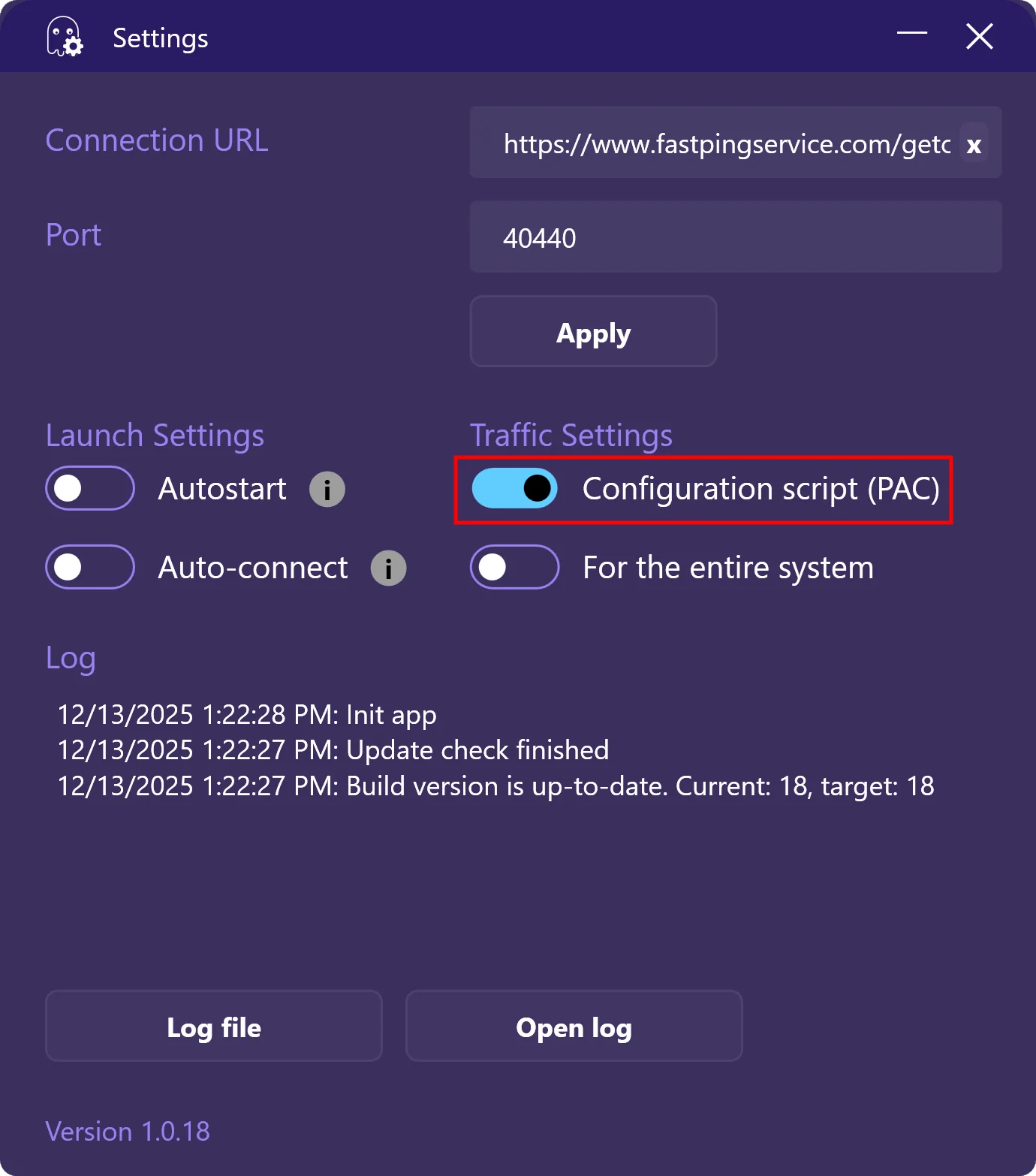Click into the Port field showing 40440
This screenshot has height=1176, width=1036.
736,237
